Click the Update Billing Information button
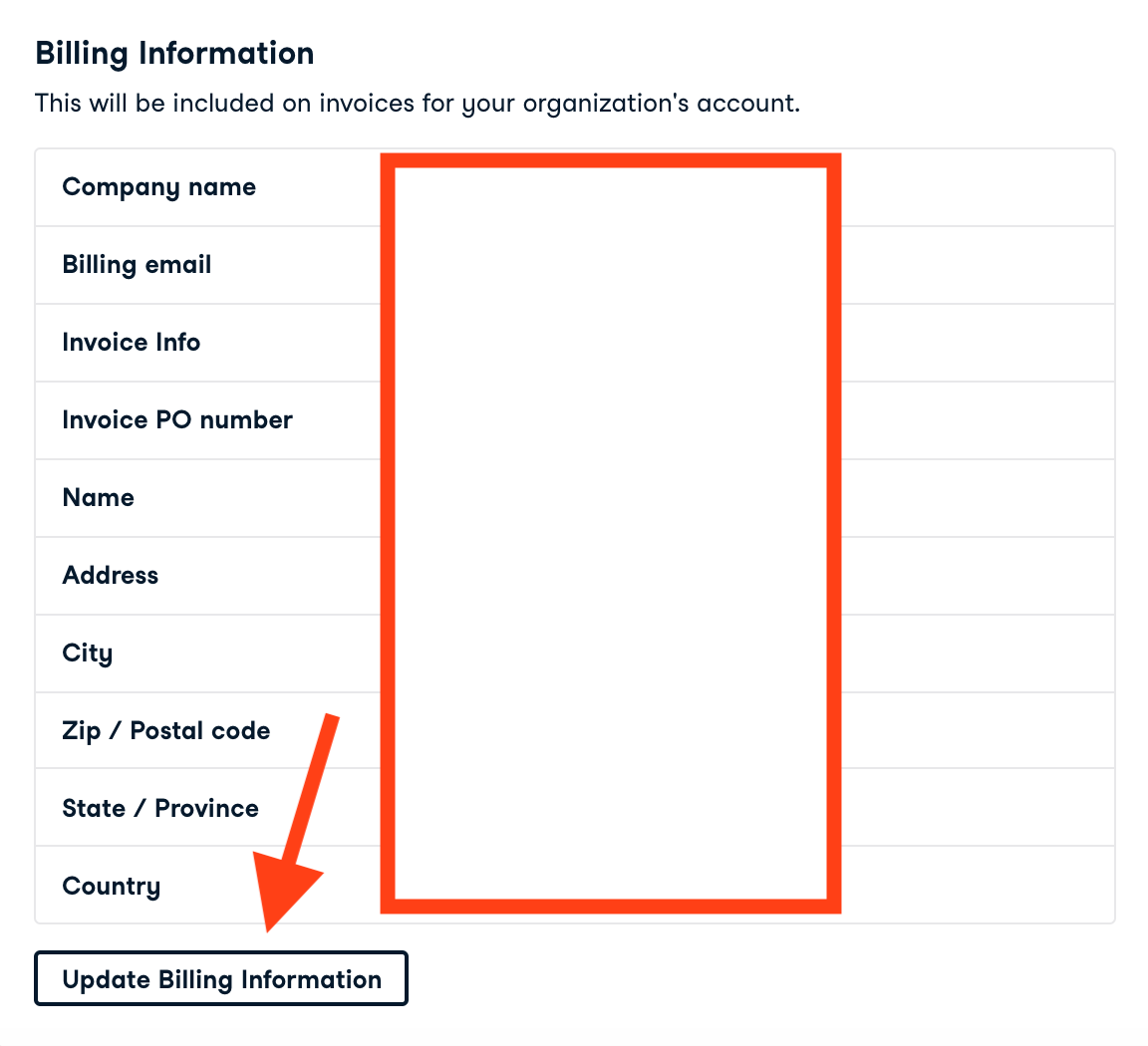The height and width of the screenshot is (1046, 1148). coord(221,979)
